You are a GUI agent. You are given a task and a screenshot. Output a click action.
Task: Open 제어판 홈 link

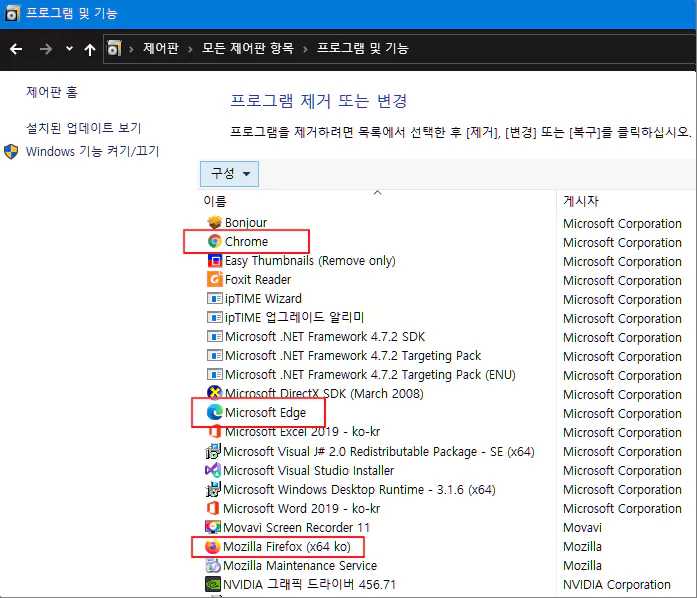tap(52, 92)
